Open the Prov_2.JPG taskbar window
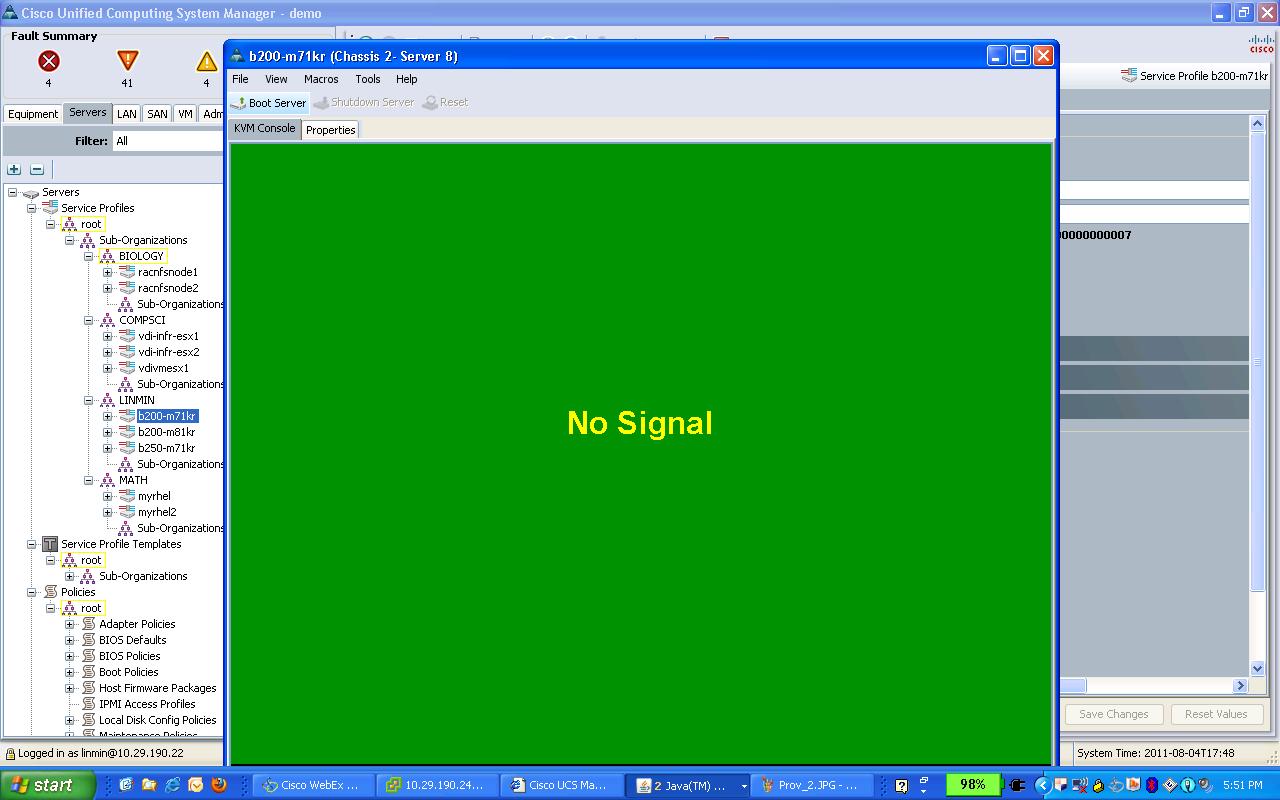 click(x=812, y=785)
